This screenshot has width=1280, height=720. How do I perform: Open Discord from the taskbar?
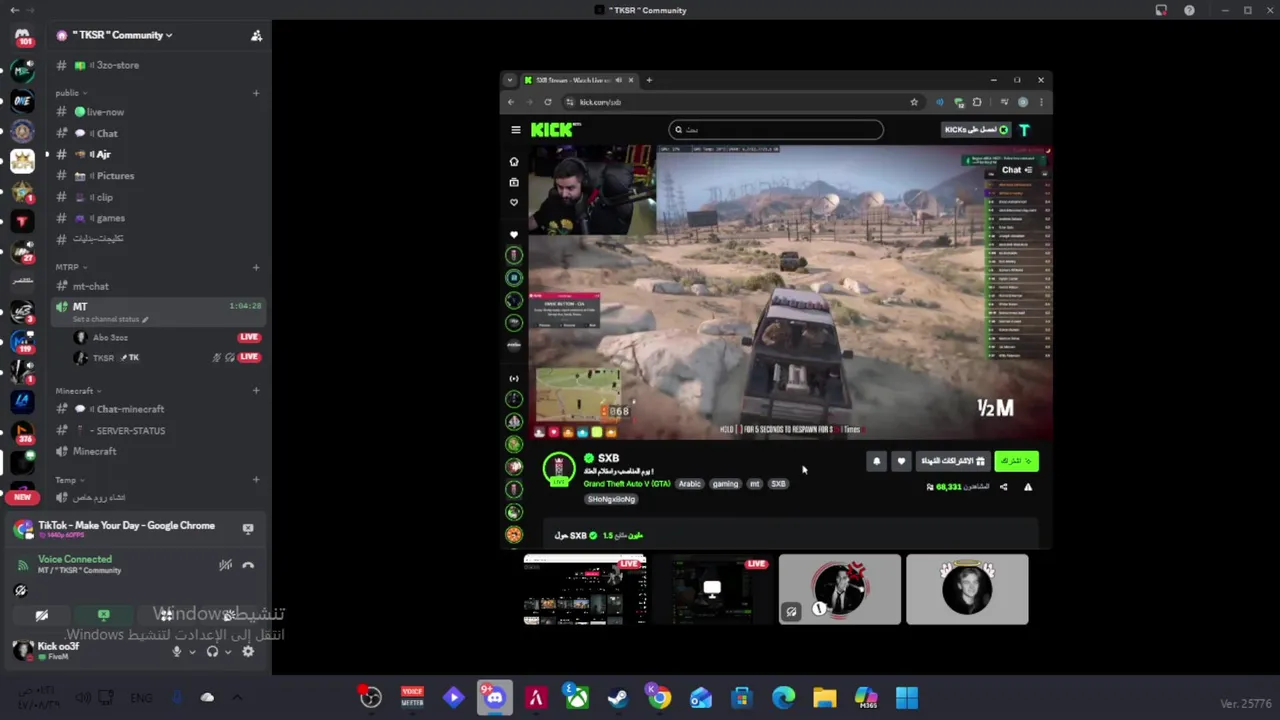tap(494, 698)
